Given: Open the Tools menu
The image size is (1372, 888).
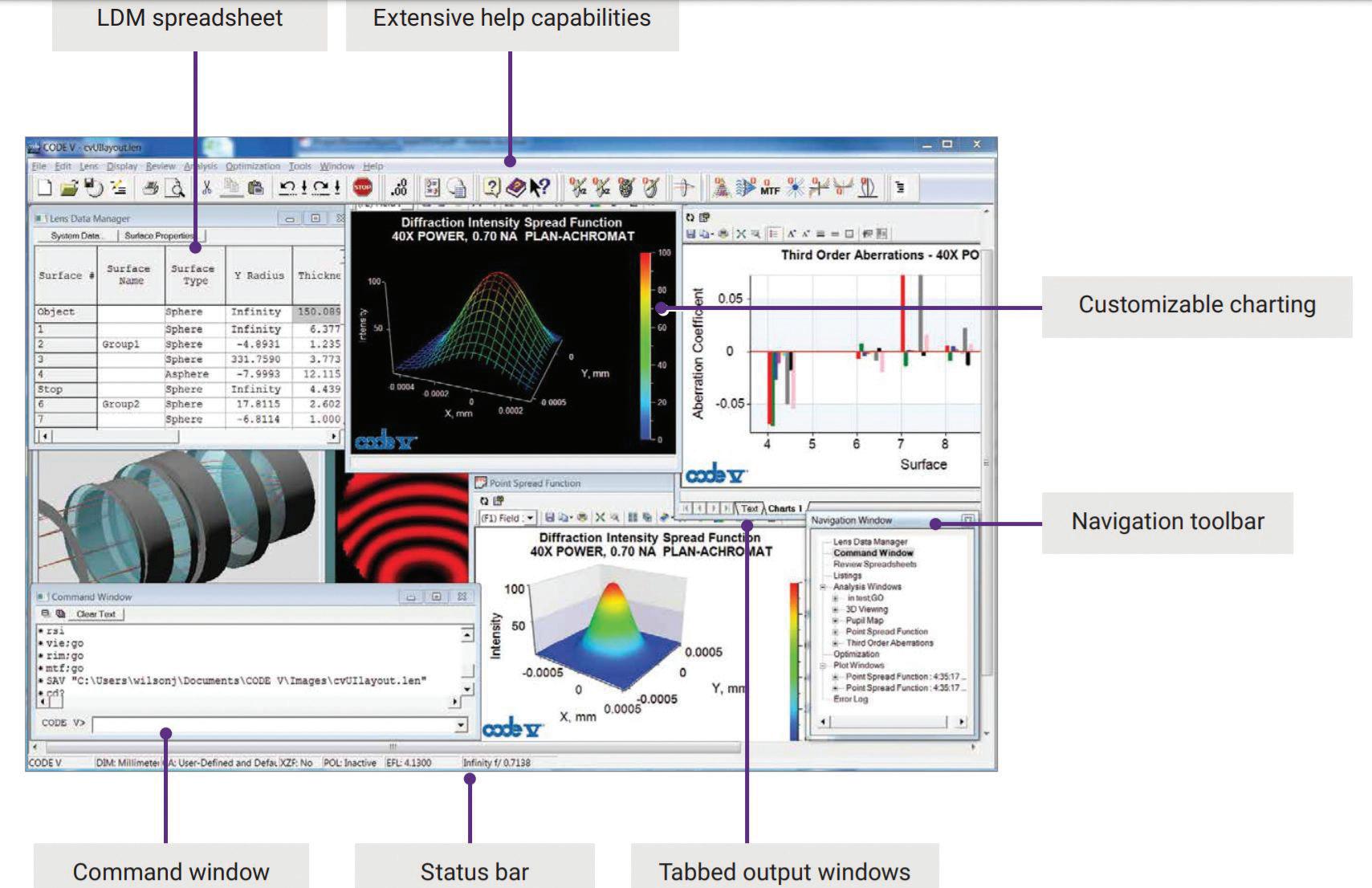Looking at the screenshot, I should tap(300, 166).
